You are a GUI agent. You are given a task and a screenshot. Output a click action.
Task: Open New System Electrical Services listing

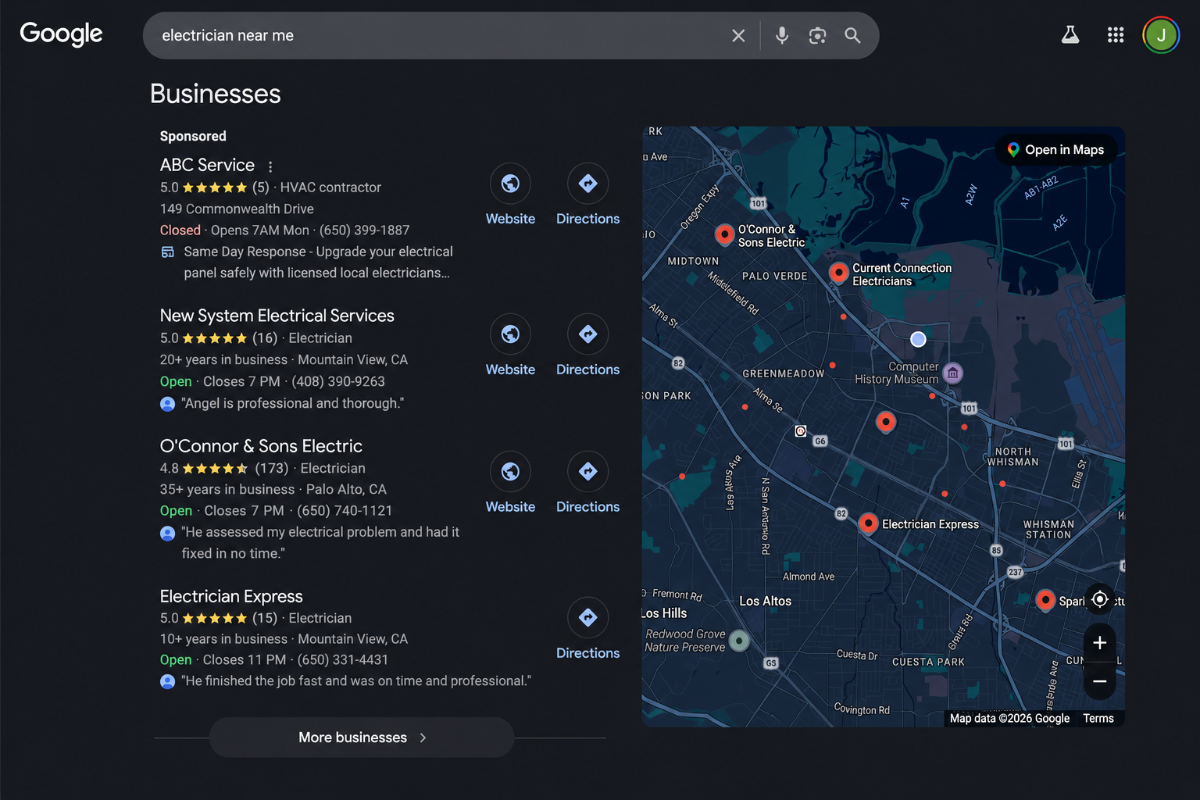[277, 315]
